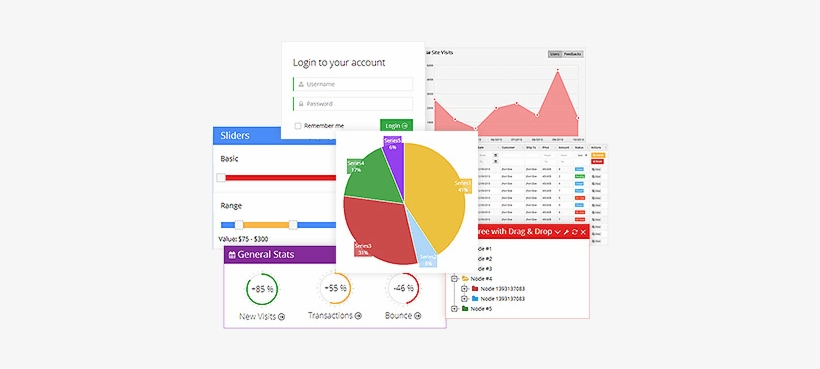Select Node #5 in the tree
The height and width of the screenshot is (369, 820).
pyautogui.click(x=481, y=309)
